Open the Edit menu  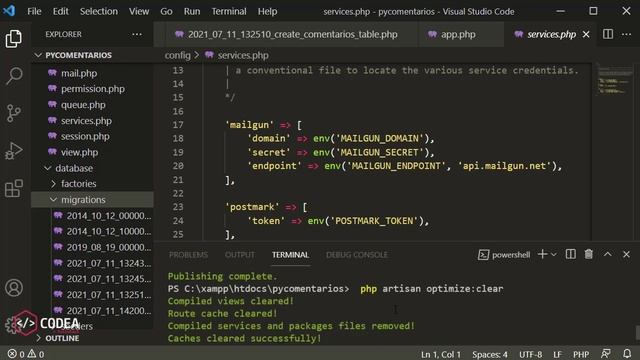(x=60, y=11)
